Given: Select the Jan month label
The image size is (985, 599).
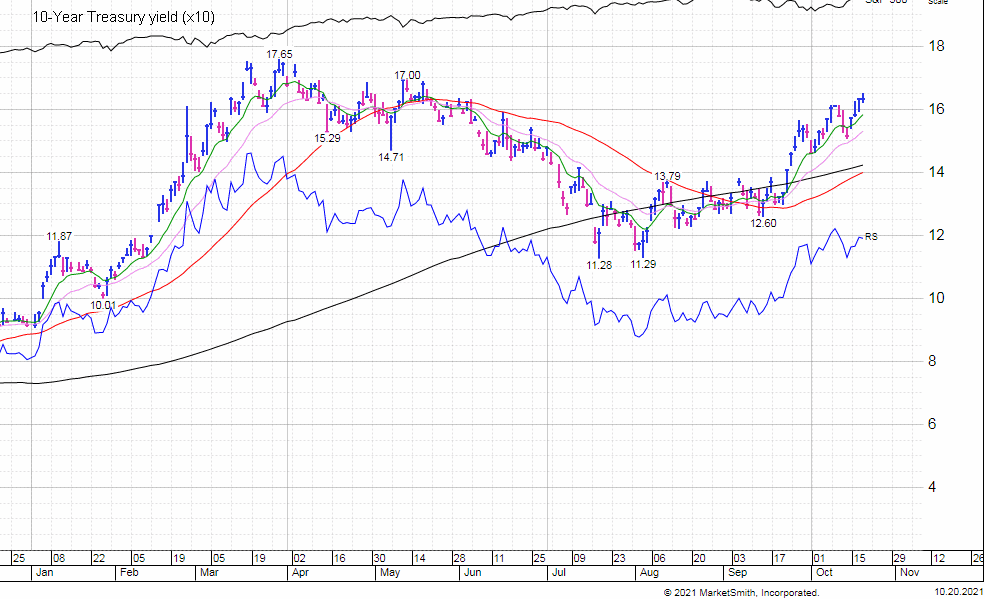Looking at the screenshot, I should pos(44,573).
